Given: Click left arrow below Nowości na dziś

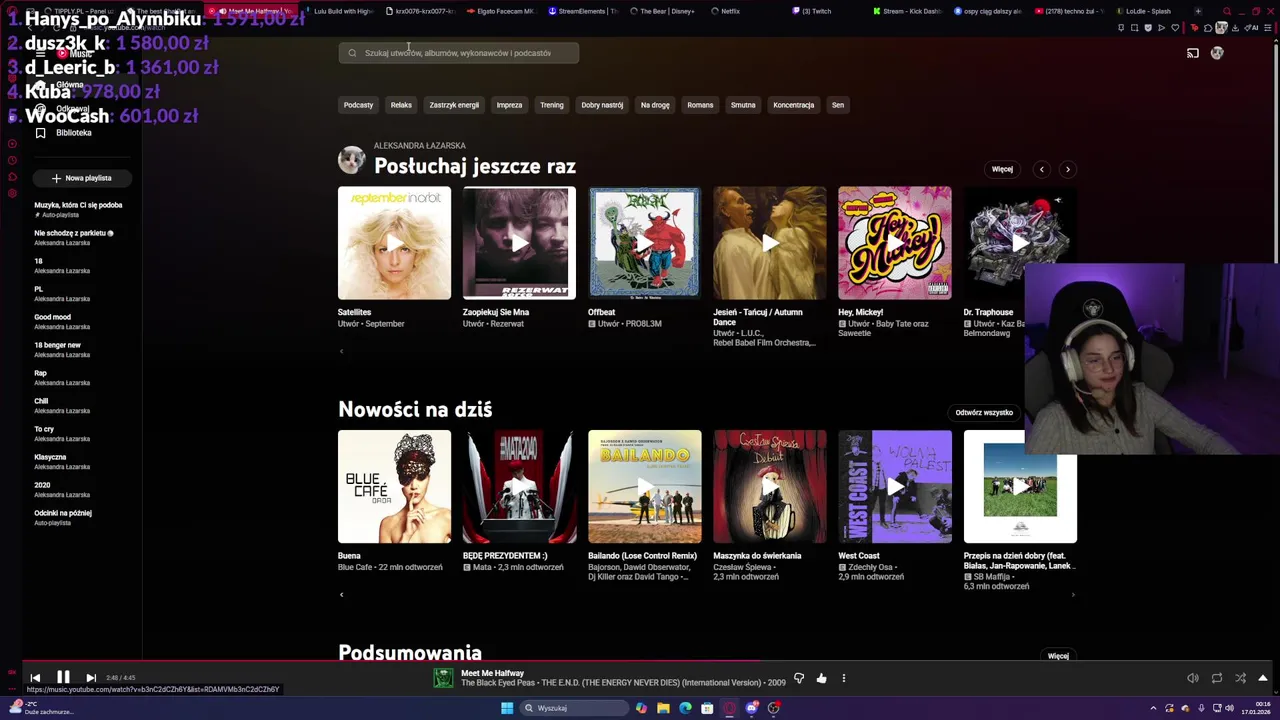Looking at the screenshot, I should [x=341, y=595].
